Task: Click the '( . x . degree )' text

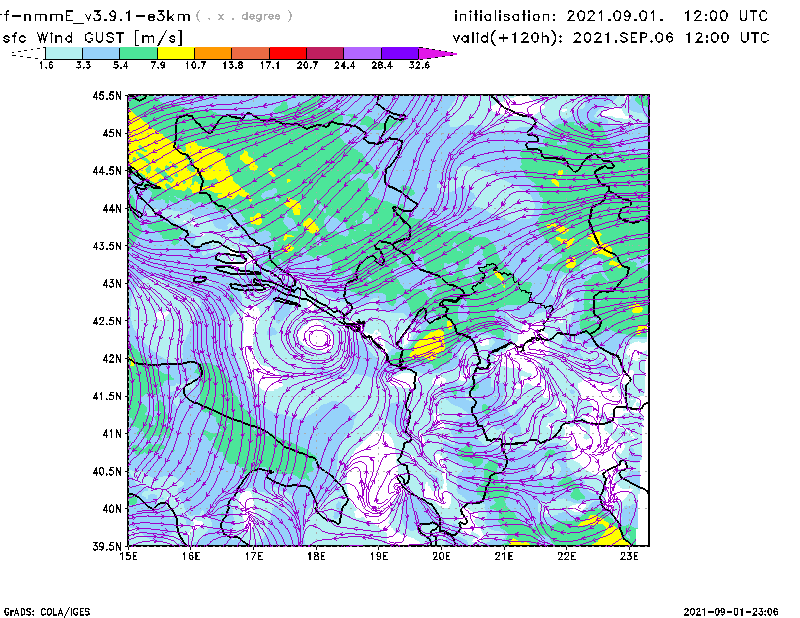Action: pyautogui.click(x=244, y=16)
